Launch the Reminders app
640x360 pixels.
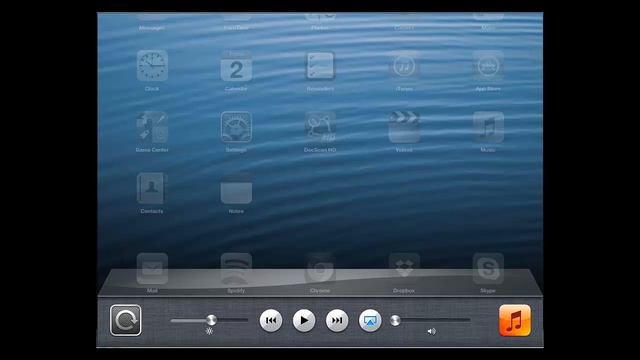(x=320, y=66)
